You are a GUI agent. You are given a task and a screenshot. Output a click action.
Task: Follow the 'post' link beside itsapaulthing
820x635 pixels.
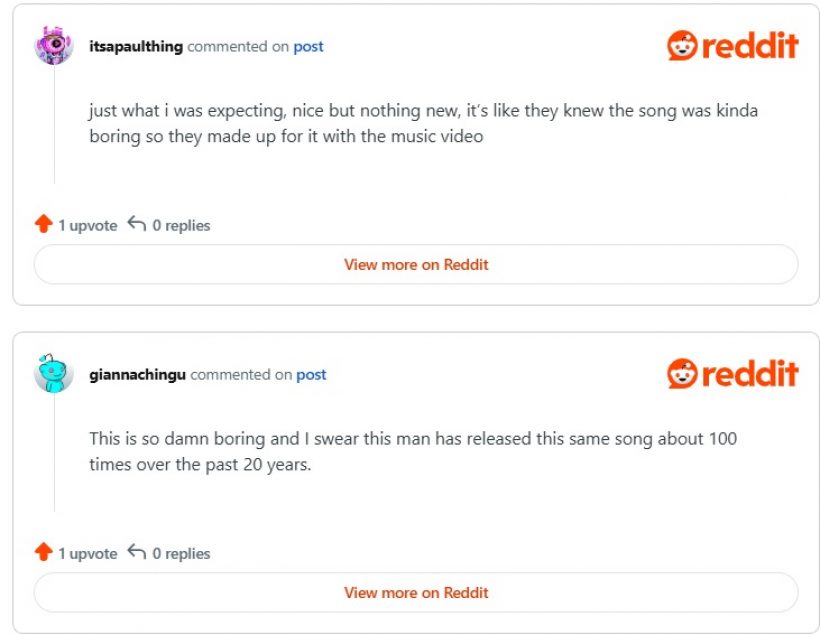pyautogui.click(x=308, y=47)
